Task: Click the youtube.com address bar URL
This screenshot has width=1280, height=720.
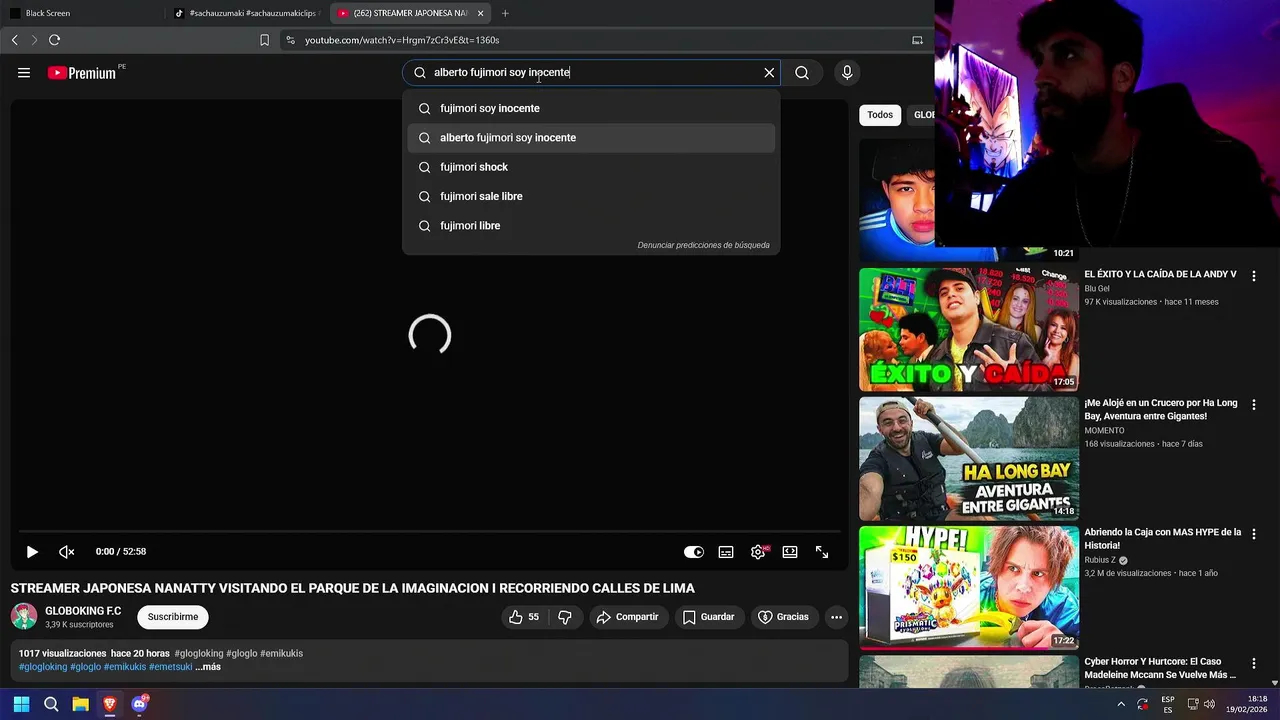Action: coord(402,40)
